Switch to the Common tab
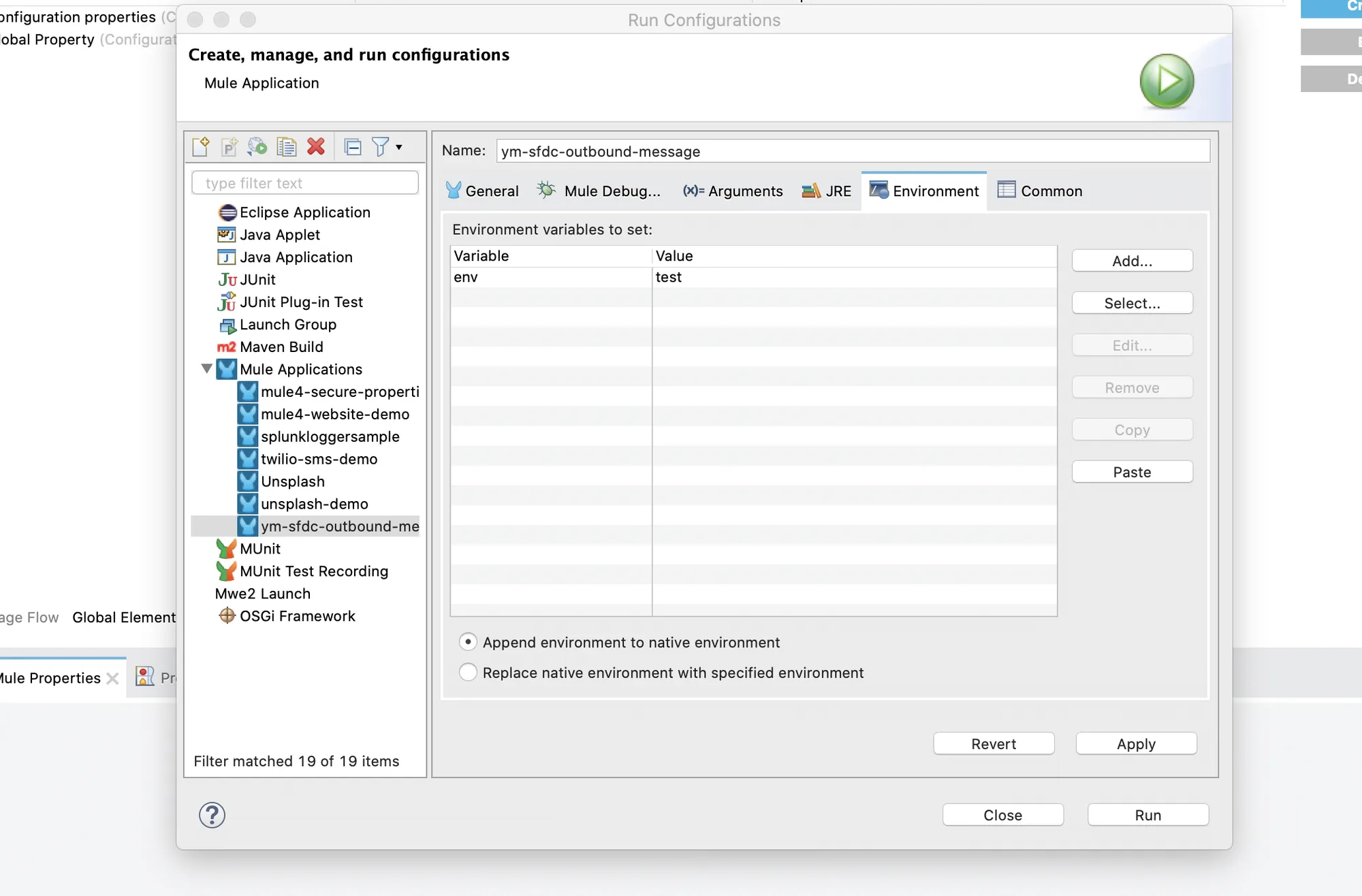Image resolution: width=1362 pixels, height=896 pixels. pyautogui.click(x=1040, y=191)
